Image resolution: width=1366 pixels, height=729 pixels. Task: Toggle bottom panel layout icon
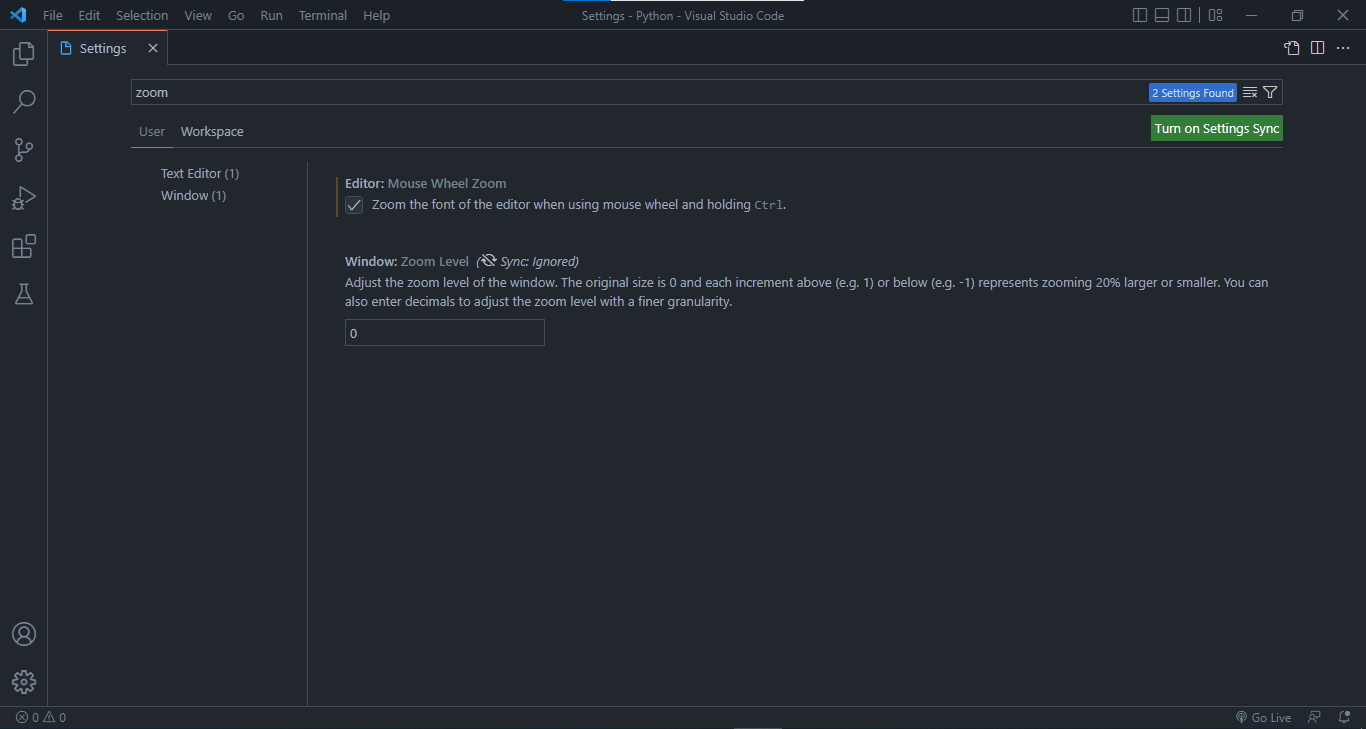1162,15
